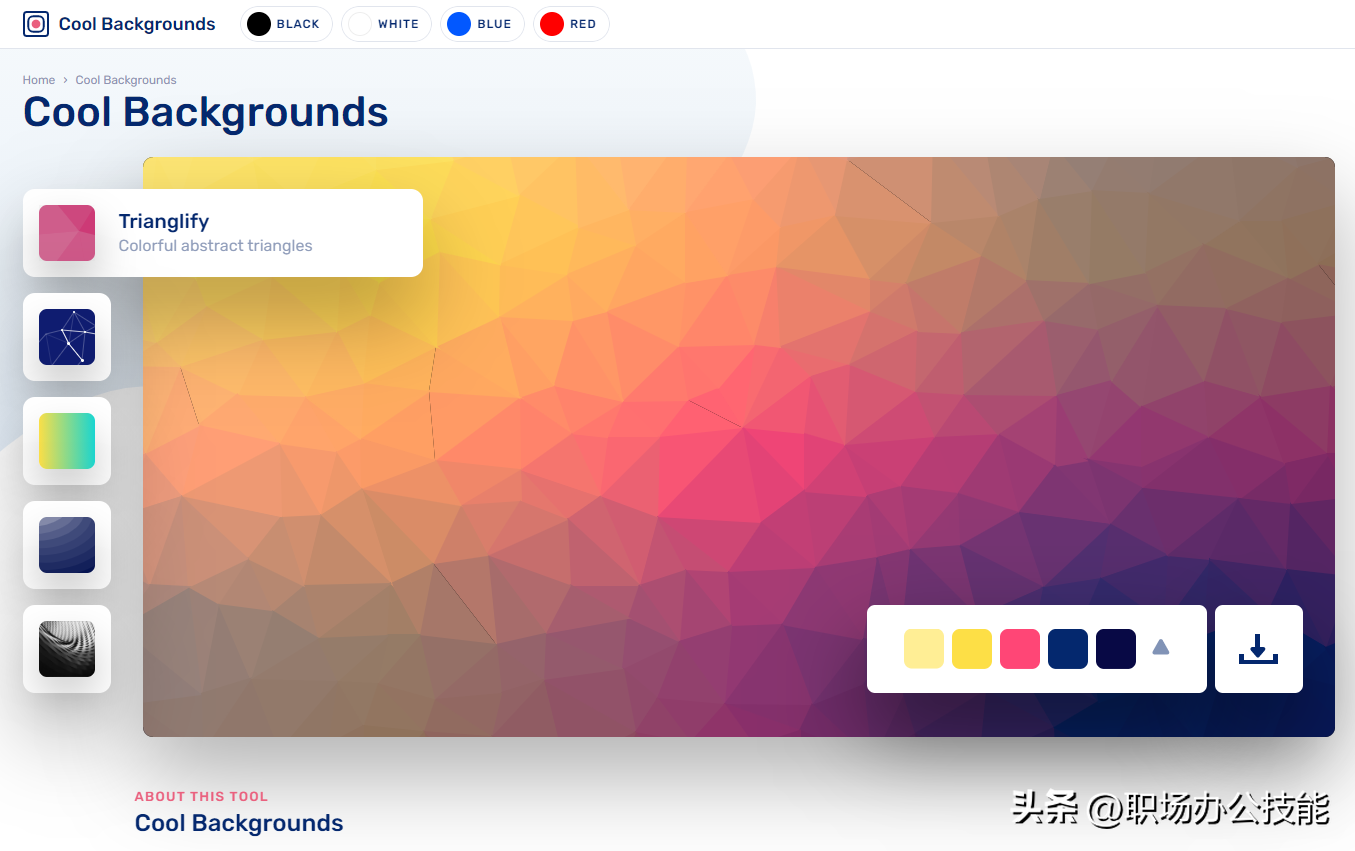Click the large 'Cool Backgrounds' page heading

206,113
